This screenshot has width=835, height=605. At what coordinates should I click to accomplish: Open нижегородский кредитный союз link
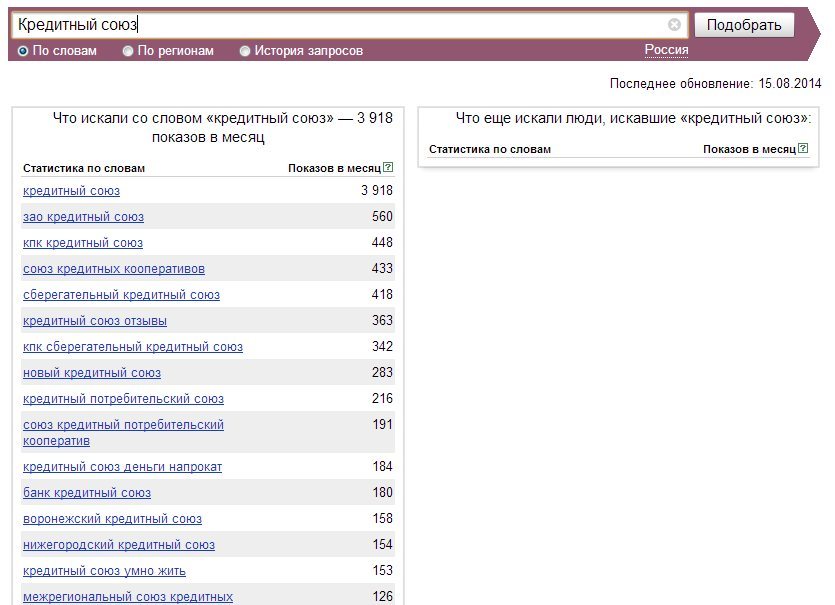click(119, 545)
